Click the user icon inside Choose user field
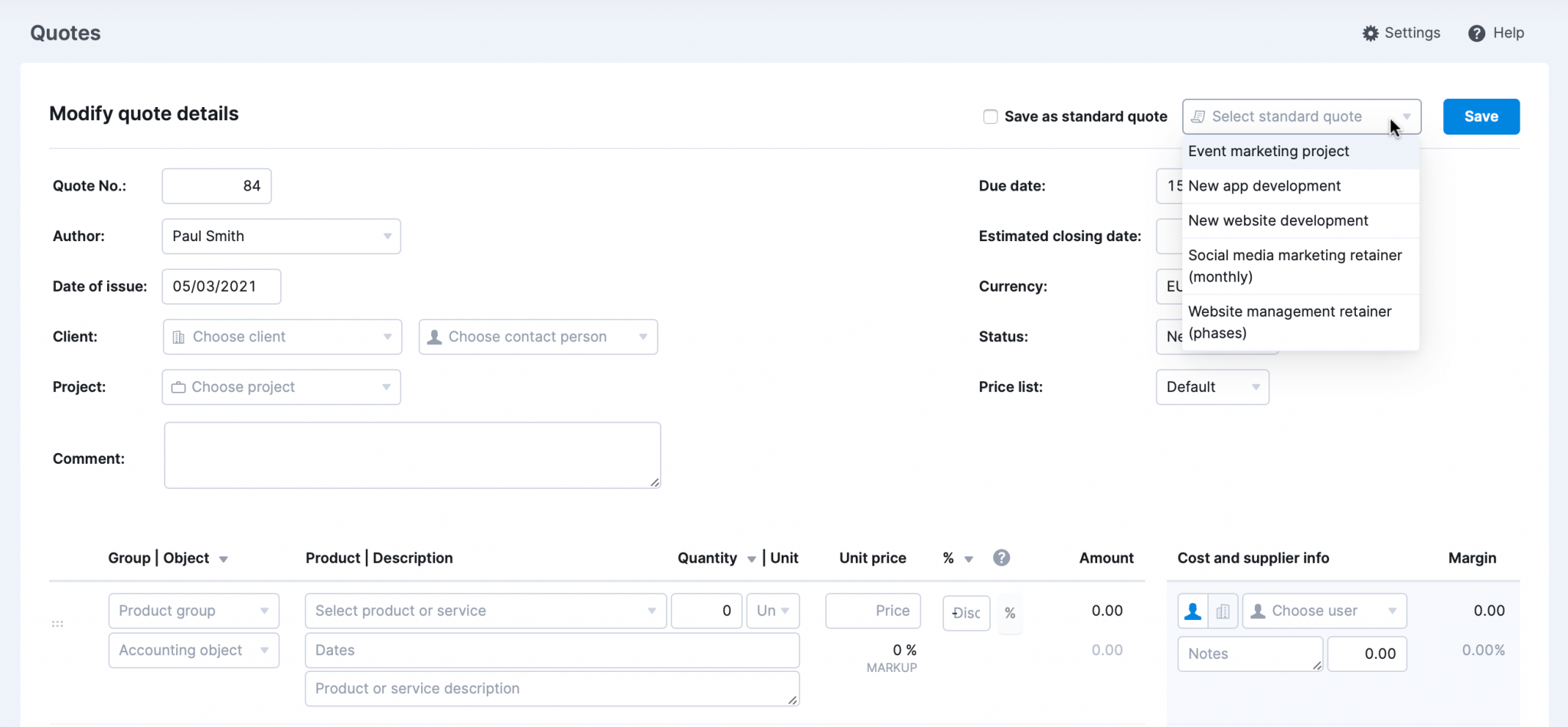 pos(1257,611)
